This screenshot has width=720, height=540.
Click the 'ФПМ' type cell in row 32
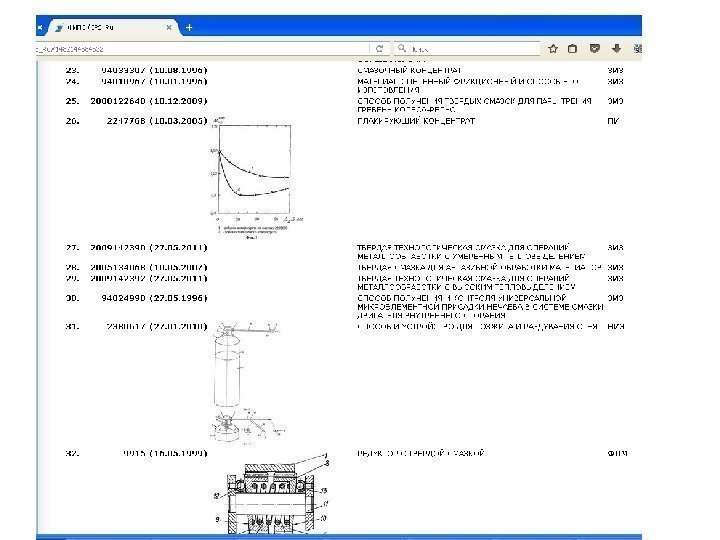click(617, 453)
